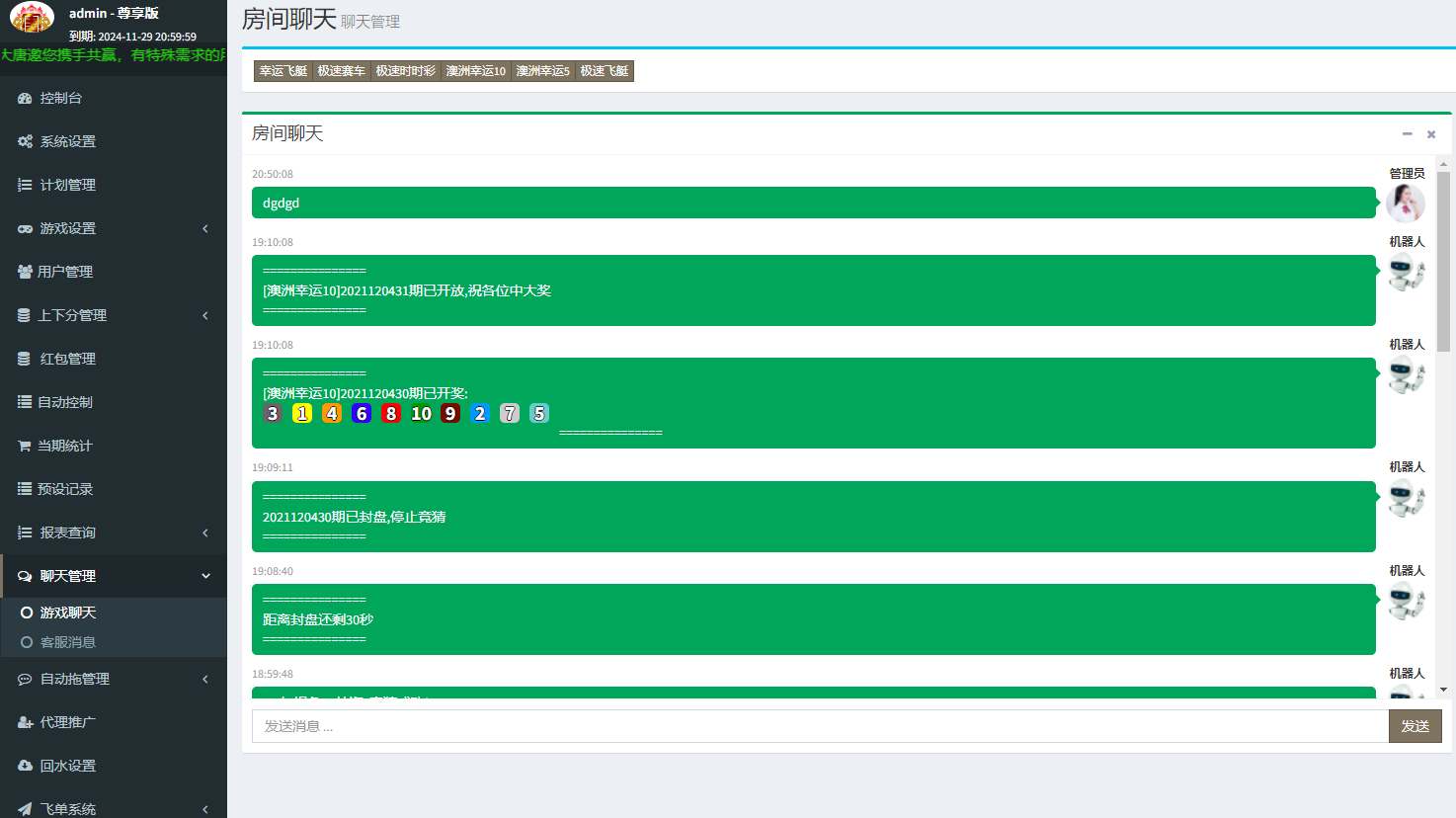Viewport: 1456px width, 818px height.
Task: Click the 红包管理 database icon
Action: (x=25, y=359)
